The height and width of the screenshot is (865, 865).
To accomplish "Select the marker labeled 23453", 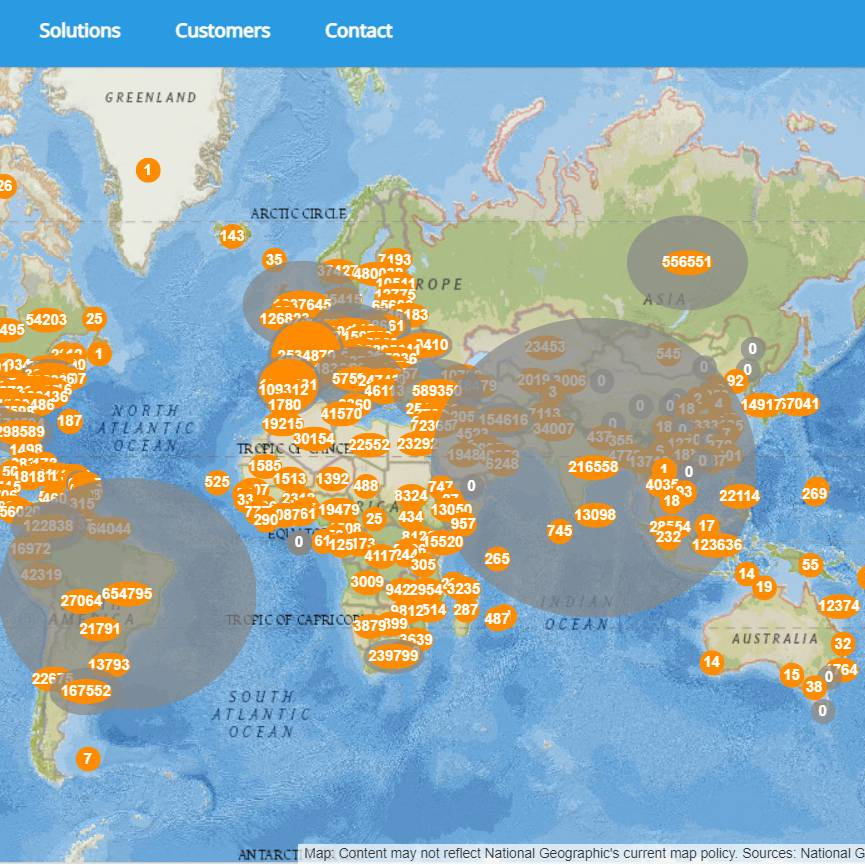I will pos(545,347).
